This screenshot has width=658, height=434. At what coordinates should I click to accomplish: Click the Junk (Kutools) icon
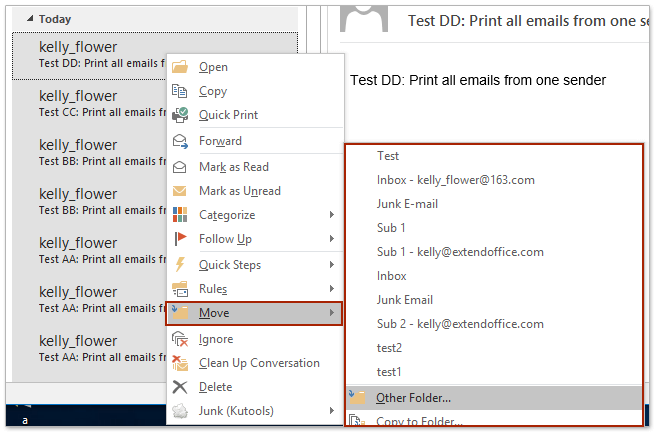pyautogui.click(x=180, y=411)
